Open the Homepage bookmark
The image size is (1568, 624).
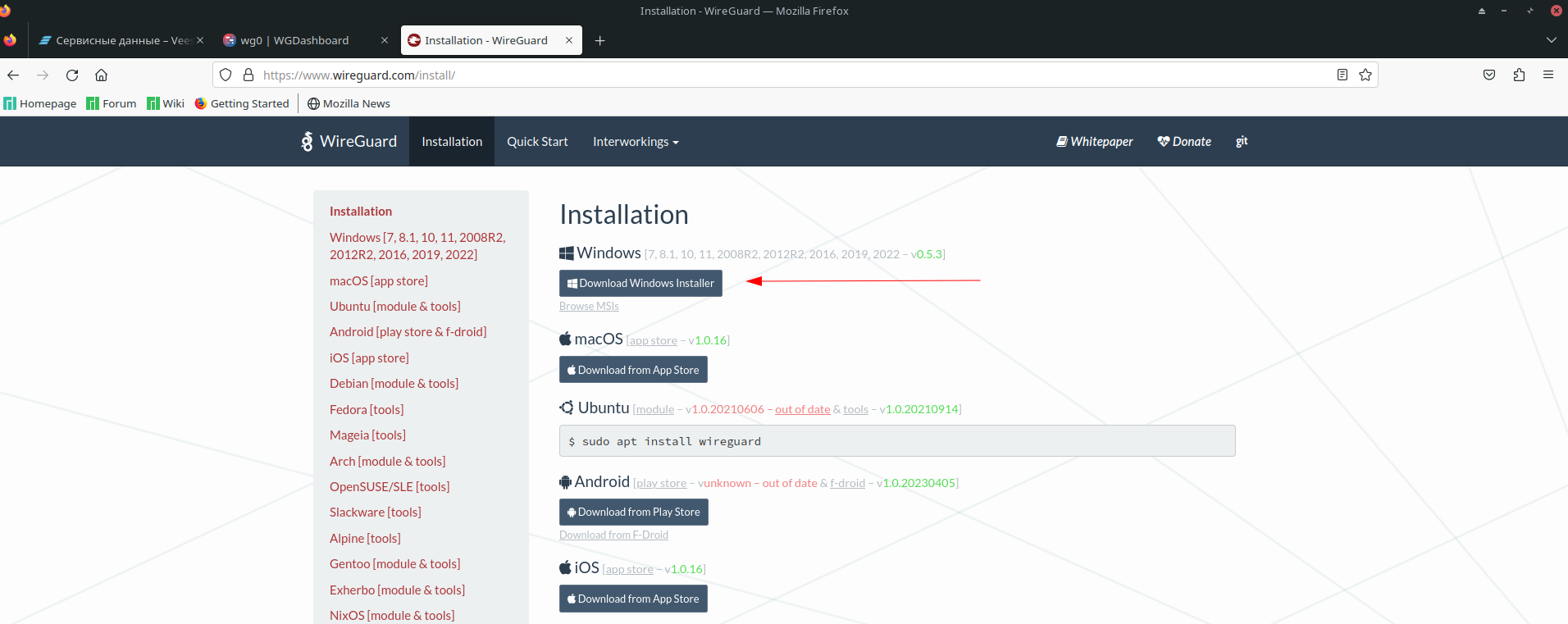[40, 103]
